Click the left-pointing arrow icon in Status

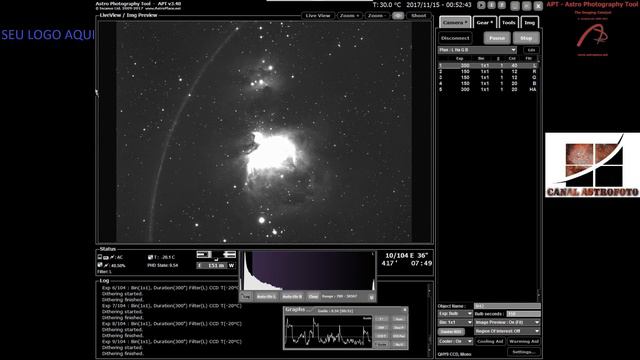click(x=229, y=255)
